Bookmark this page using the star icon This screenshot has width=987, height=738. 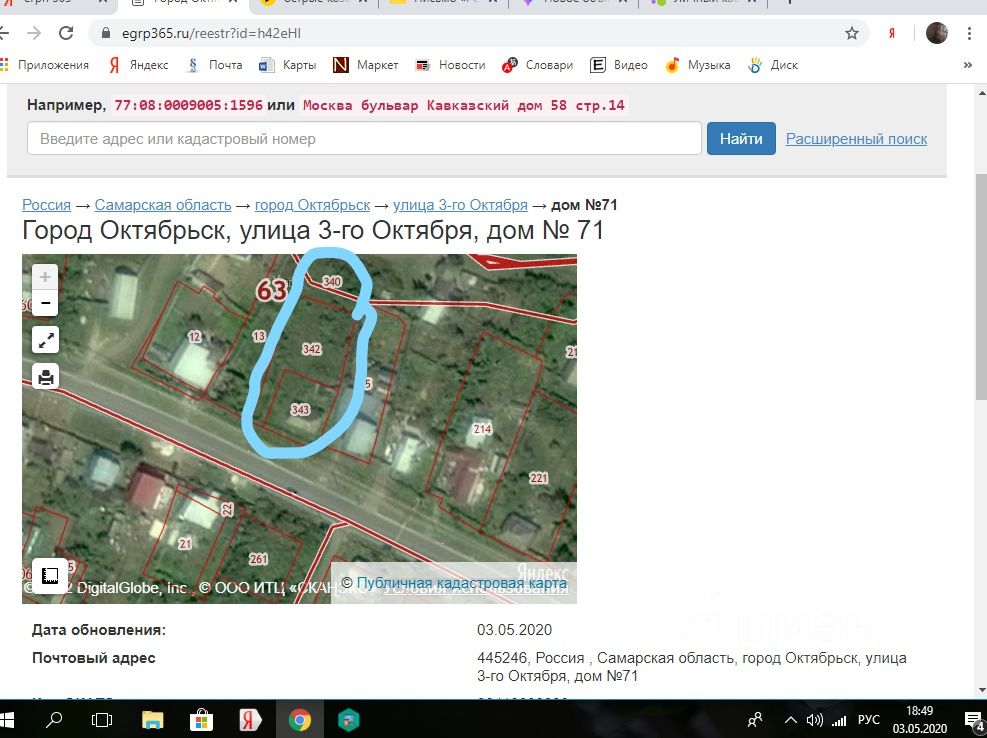(852, 33)
